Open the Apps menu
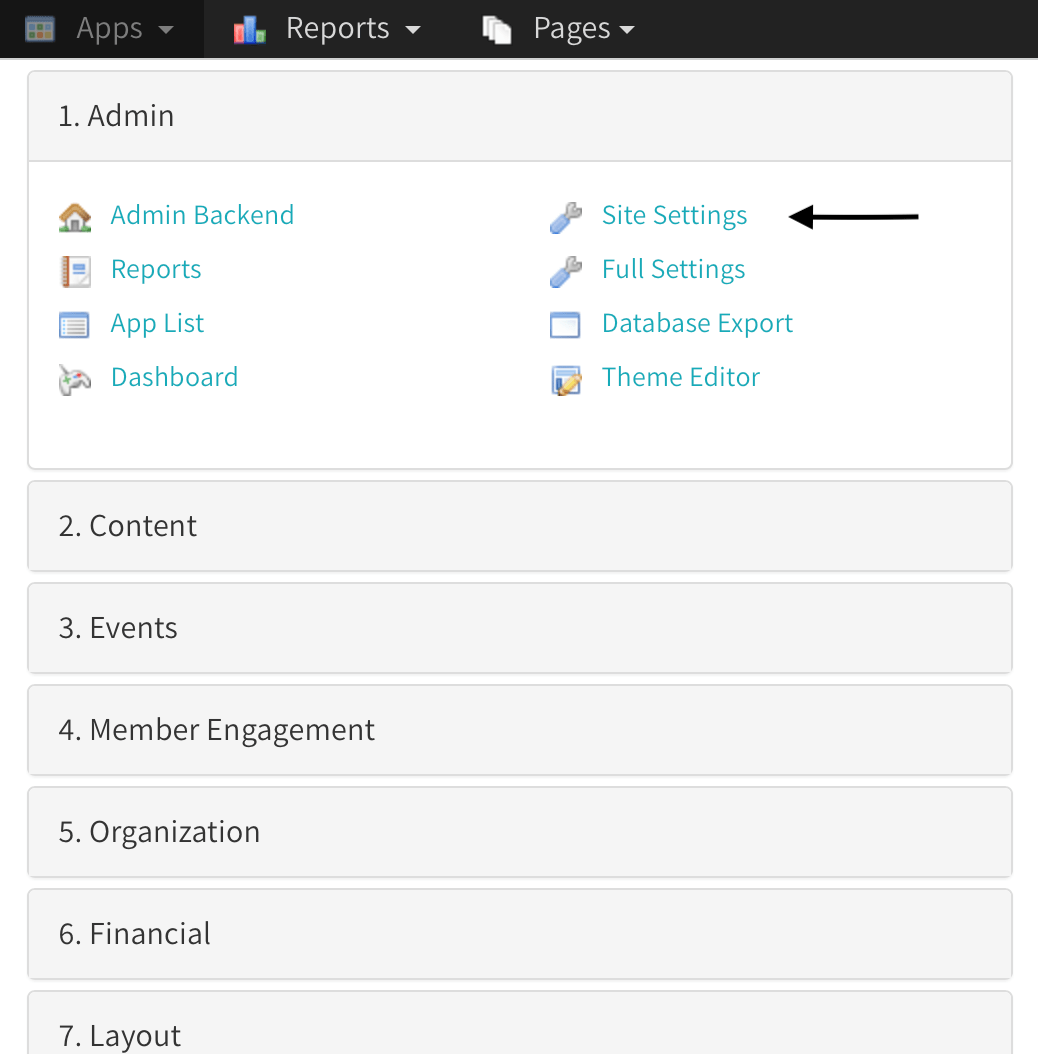The width and height of the screenshot is (1038, 1054). click(x=109, y=28)
